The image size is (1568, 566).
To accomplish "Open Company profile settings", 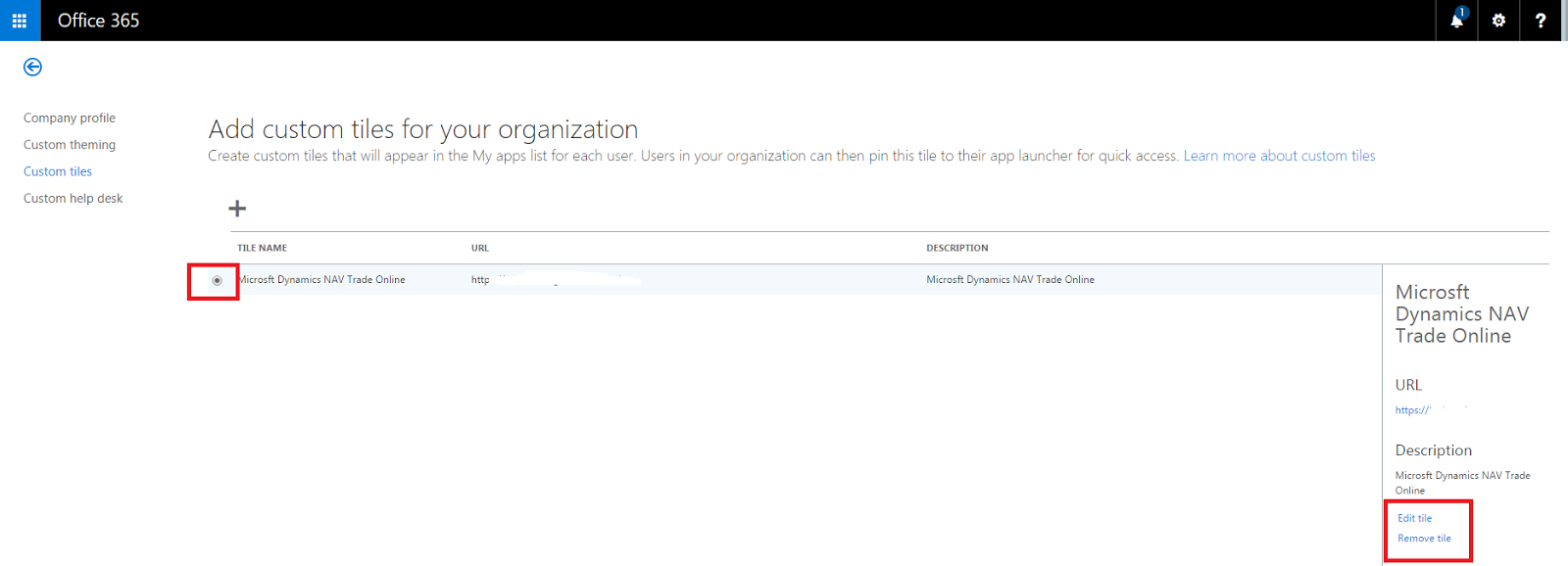I will 70,118.
